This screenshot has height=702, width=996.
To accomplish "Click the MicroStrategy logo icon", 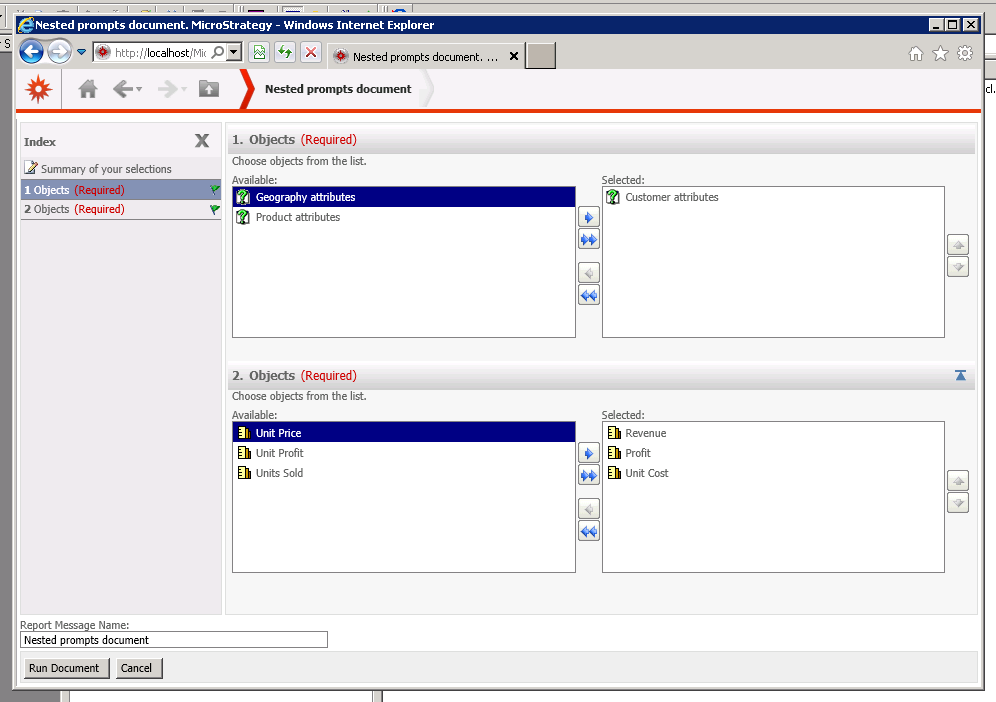I will coord(38,88).
